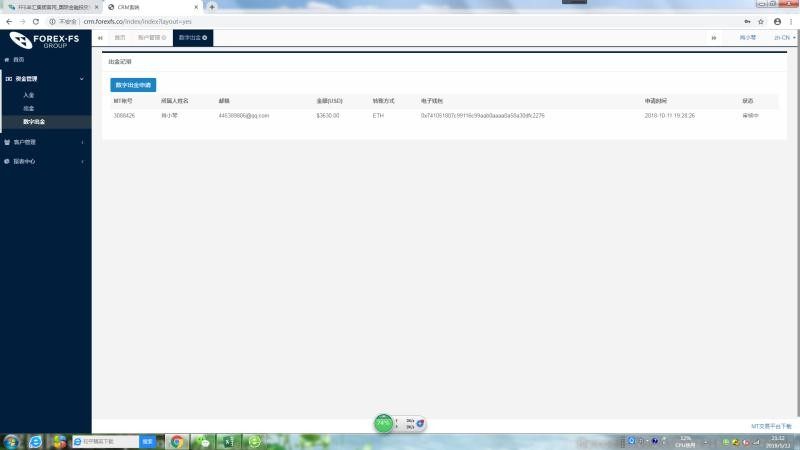This screenshot has height=450, width=800.
Task: Click the browser back arrow
Action: pyautogui.click(x=8, y=21)
